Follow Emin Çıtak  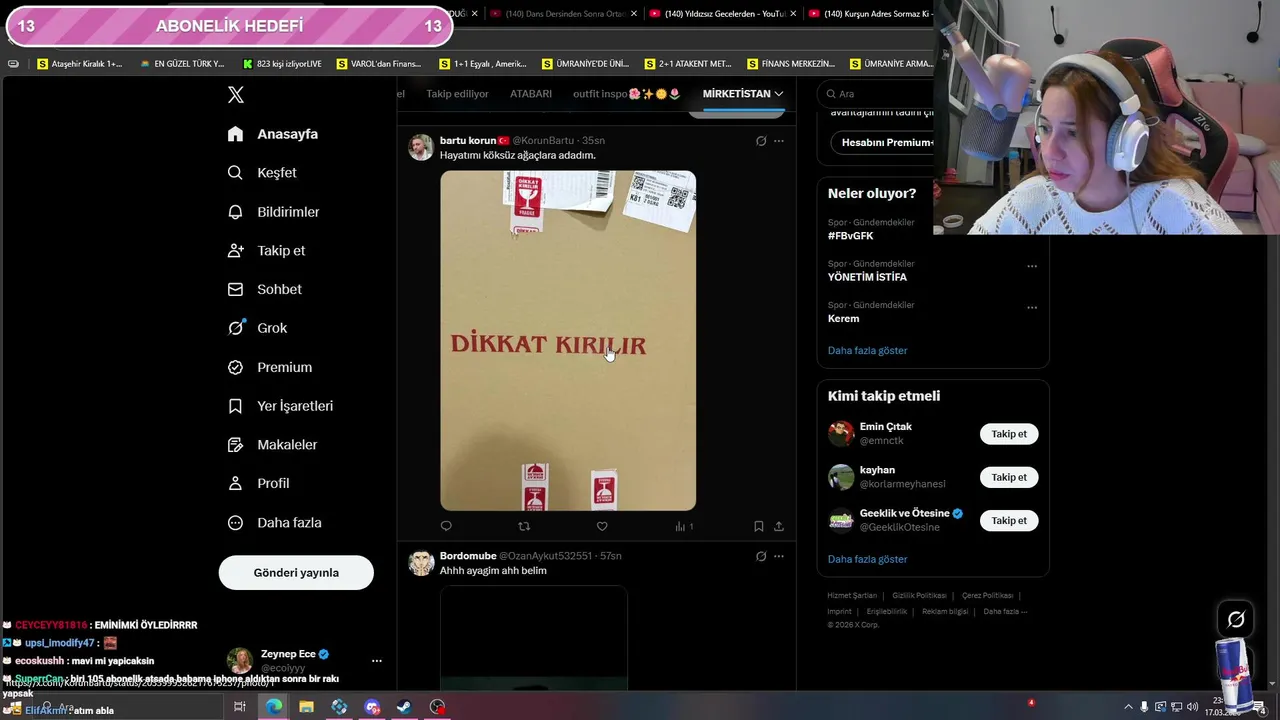(x=1009, y=434)
